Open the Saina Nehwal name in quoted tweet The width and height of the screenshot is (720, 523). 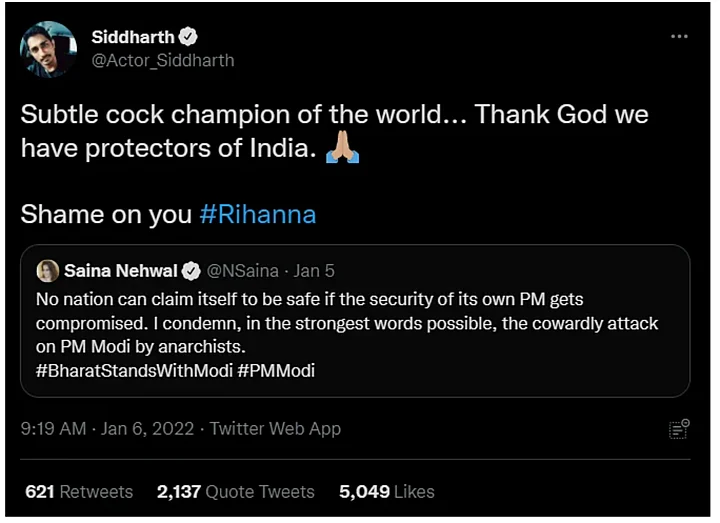click(120, 271)
